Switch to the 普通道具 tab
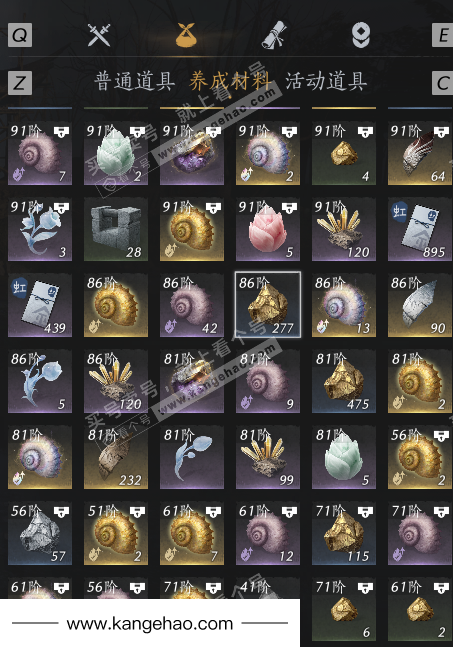453x647 pixels. pyautogui.click(x=134, y=81)
